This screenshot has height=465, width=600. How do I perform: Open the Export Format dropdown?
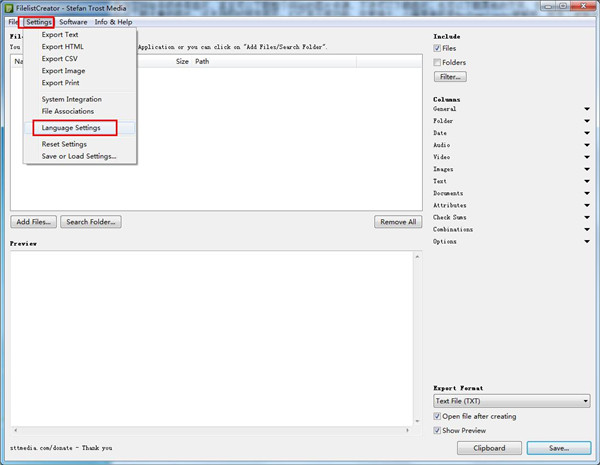(512, 401)
